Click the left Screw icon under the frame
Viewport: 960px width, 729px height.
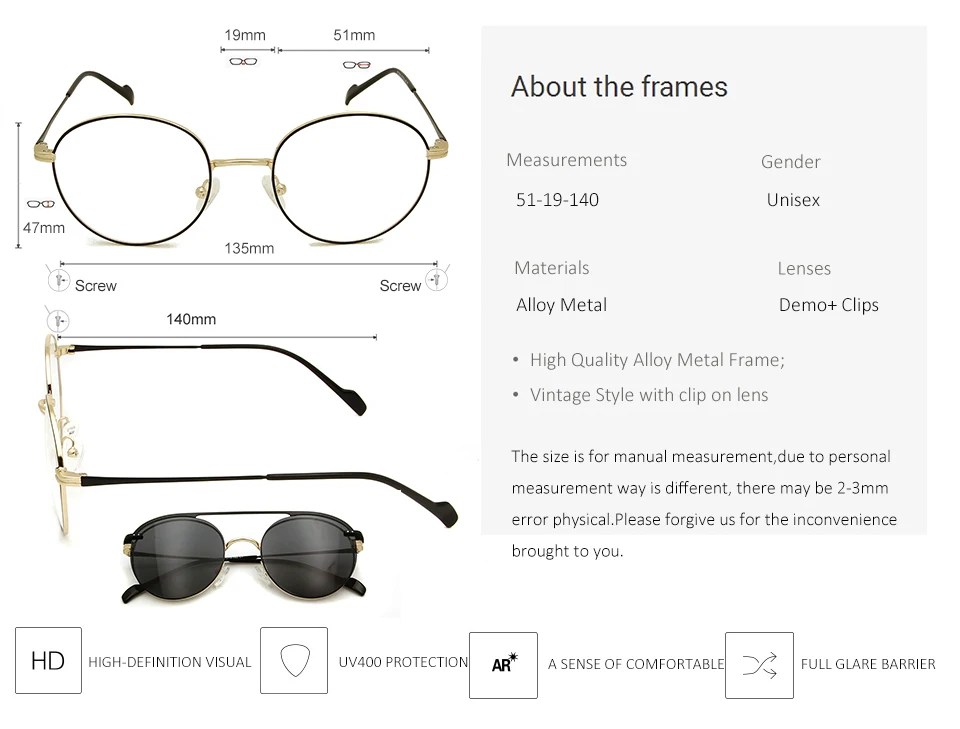point(59,280)
